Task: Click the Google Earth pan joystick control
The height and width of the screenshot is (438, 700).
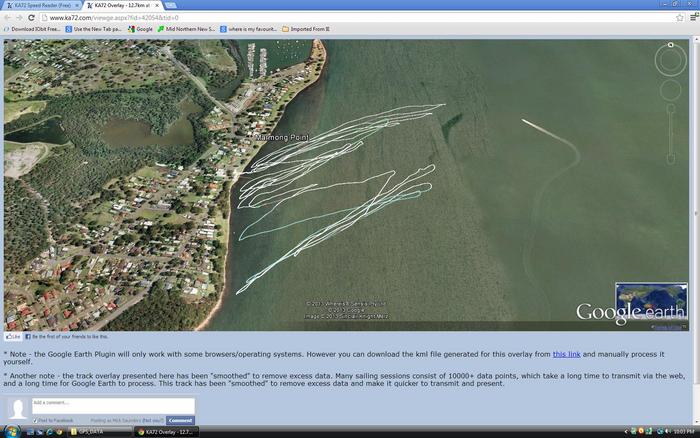Action: (x=670, y=96)
